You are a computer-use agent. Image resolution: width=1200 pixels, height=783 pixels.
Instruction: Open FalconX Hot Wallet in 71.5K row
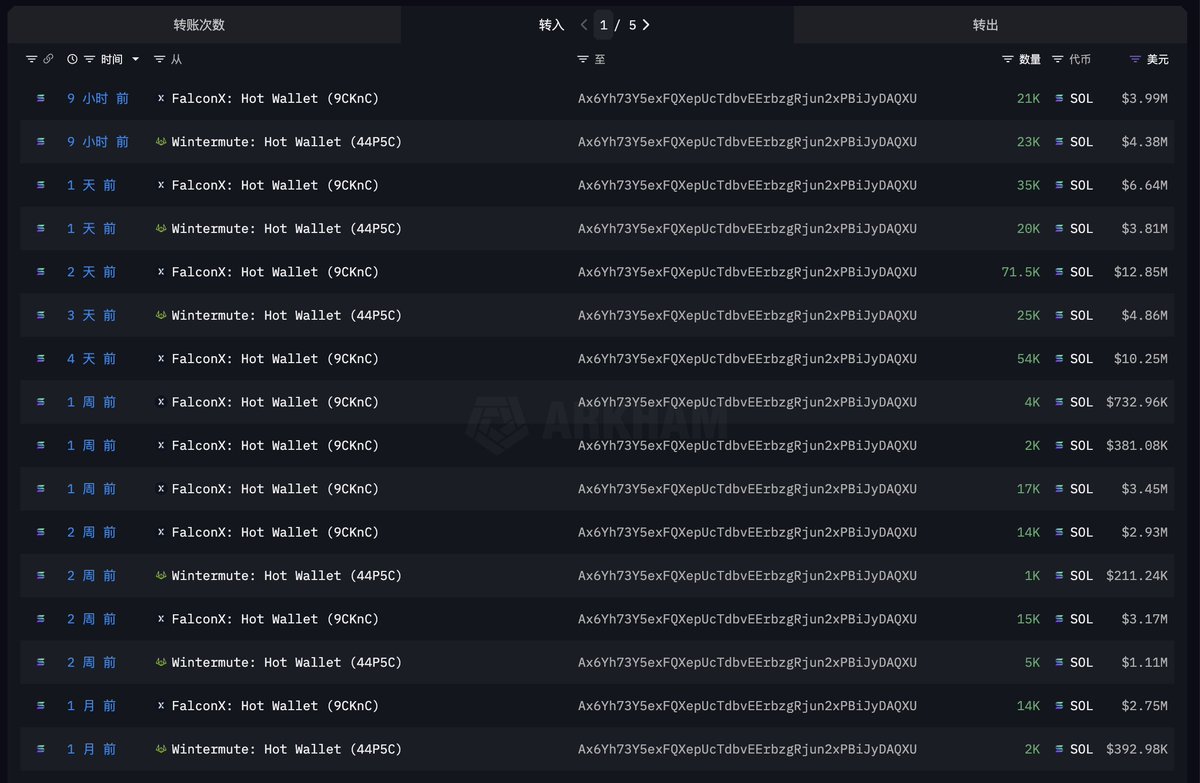[275, 272]
